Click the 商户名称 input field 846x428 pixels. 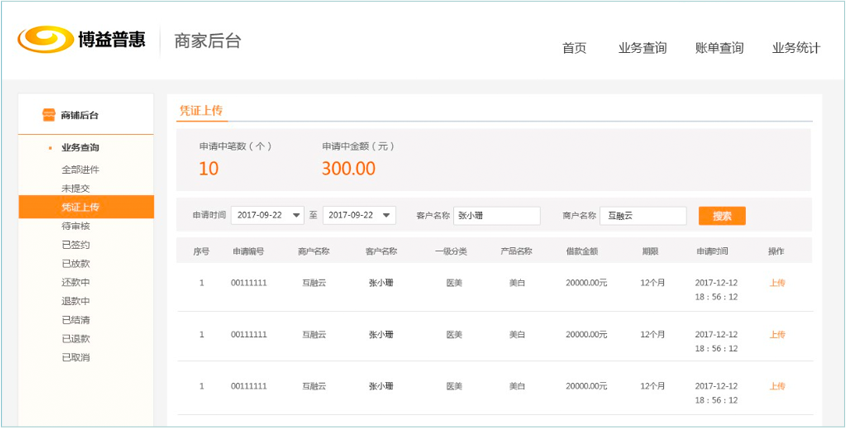[643, 216]
